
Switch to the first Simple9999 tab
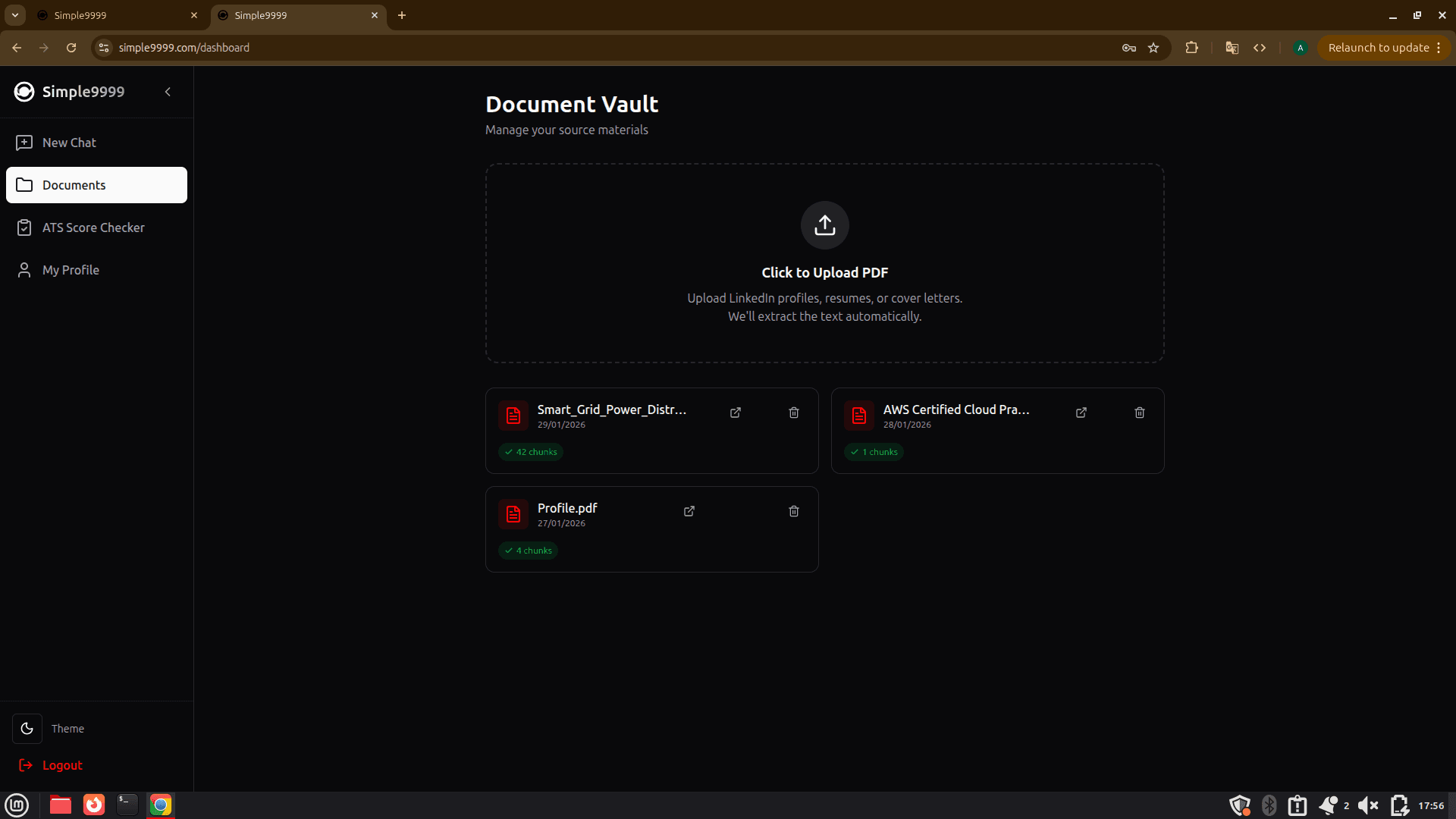point(114,15)
